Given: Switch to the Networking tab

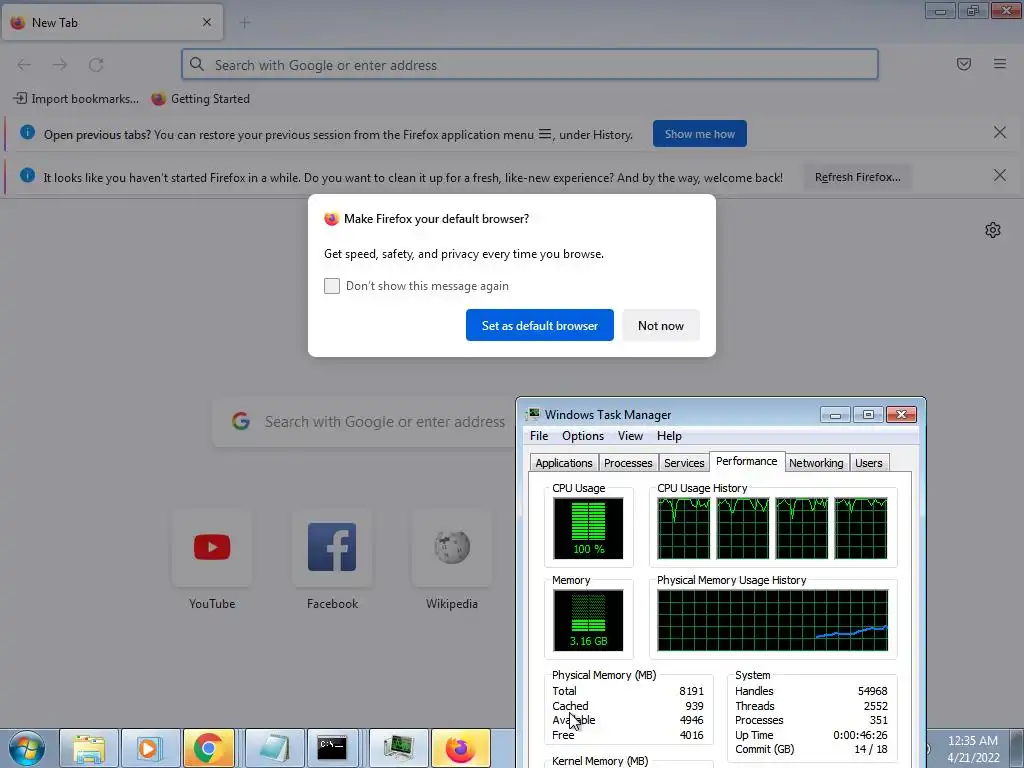Looking at the screenshot, I should tap(816, 463).
